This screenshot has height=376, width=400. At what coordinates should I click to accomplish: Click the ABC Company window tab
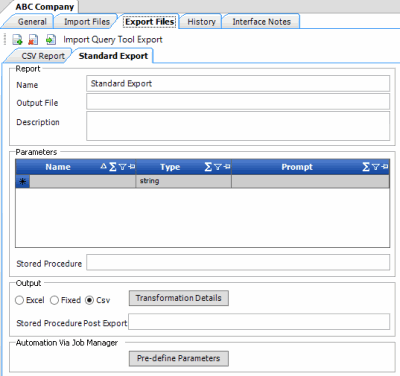[45, 7]
